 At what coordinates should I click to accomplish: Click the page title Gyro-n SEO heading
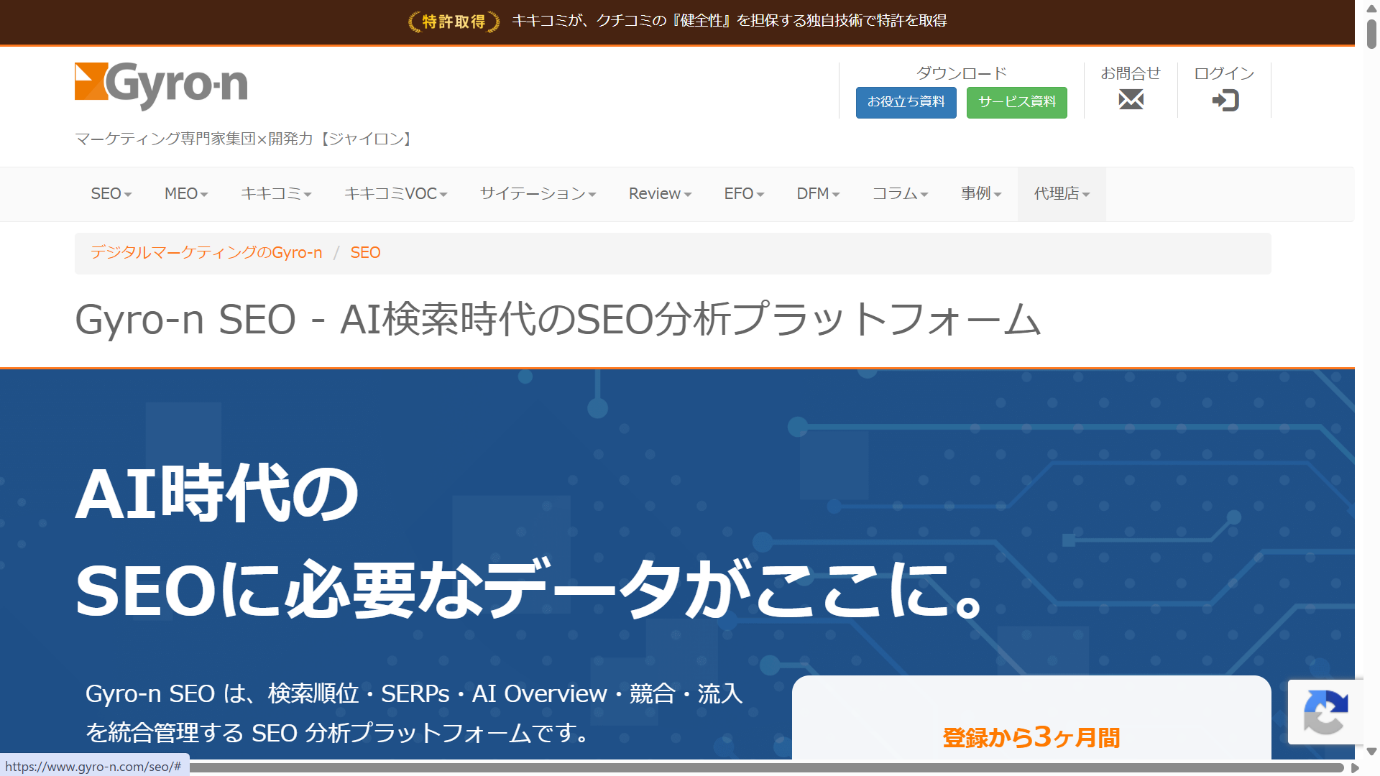(x=558, y=320)
